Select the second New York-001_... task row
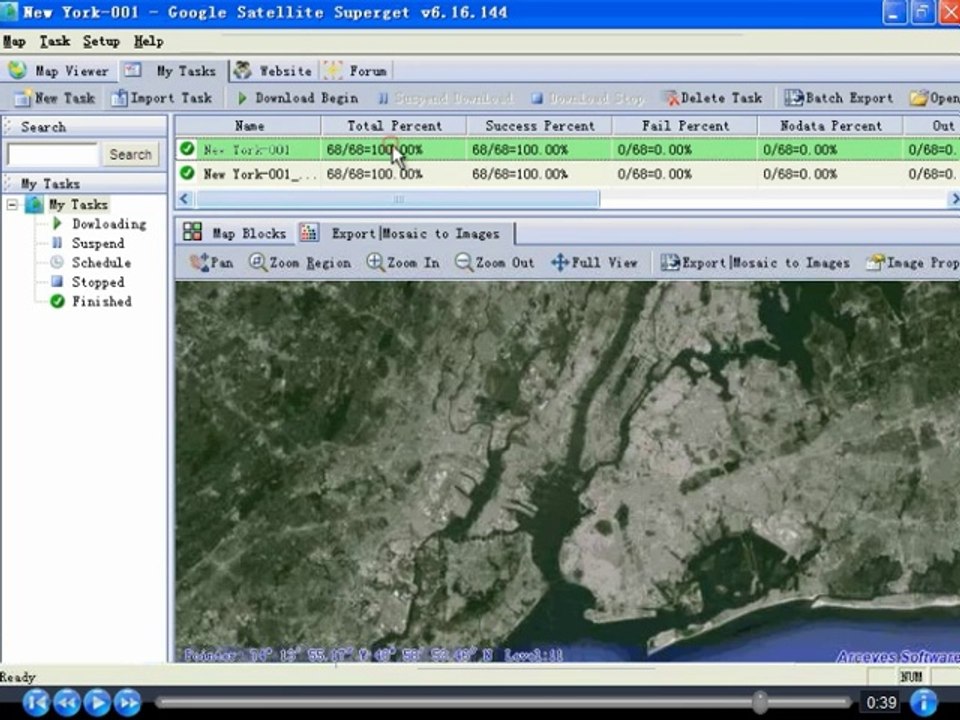The width and height of the screenshot is (960, 720). tap(568, 174)
